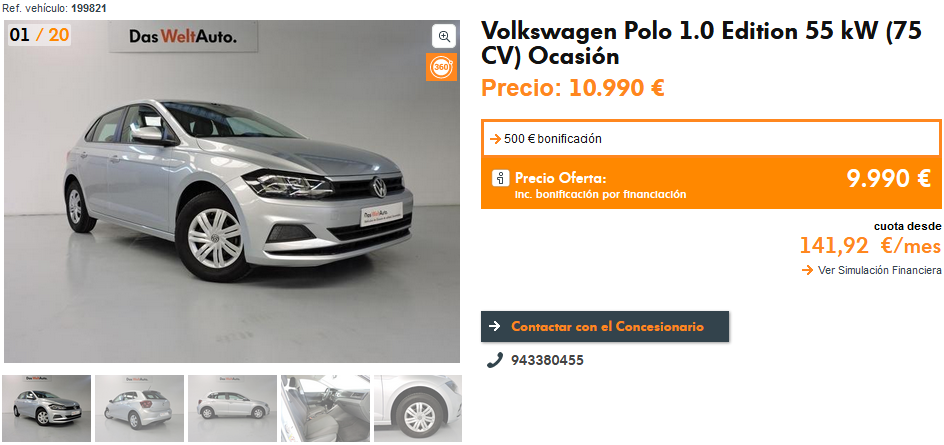The image size is (944, 445).
Task: Launch the 360 degree view icon
Action: (441, 67)
